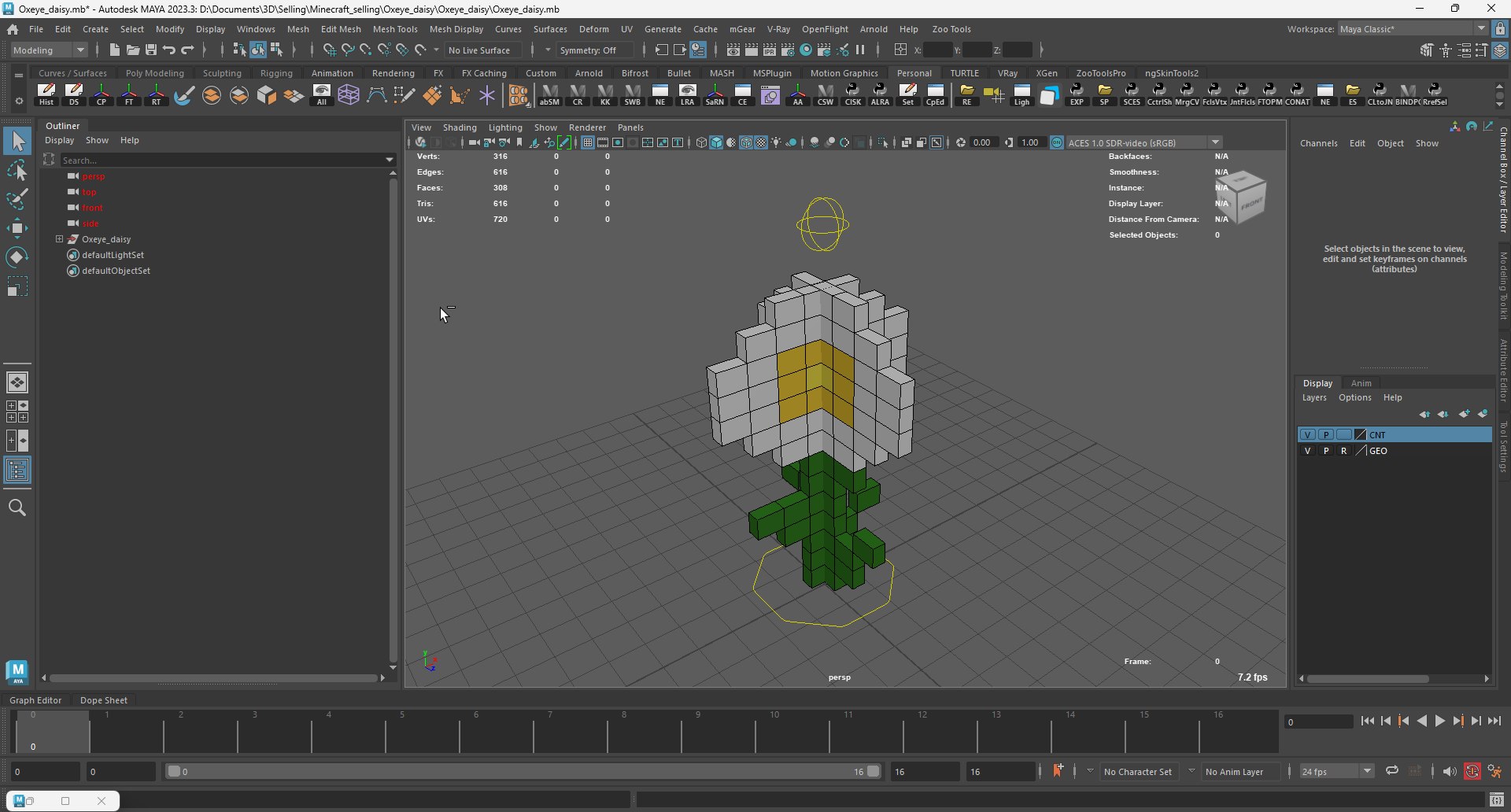This screenshot has width=1511, height=812.
Task: Click the CpEd shelf button
Action: click(935, 94)
